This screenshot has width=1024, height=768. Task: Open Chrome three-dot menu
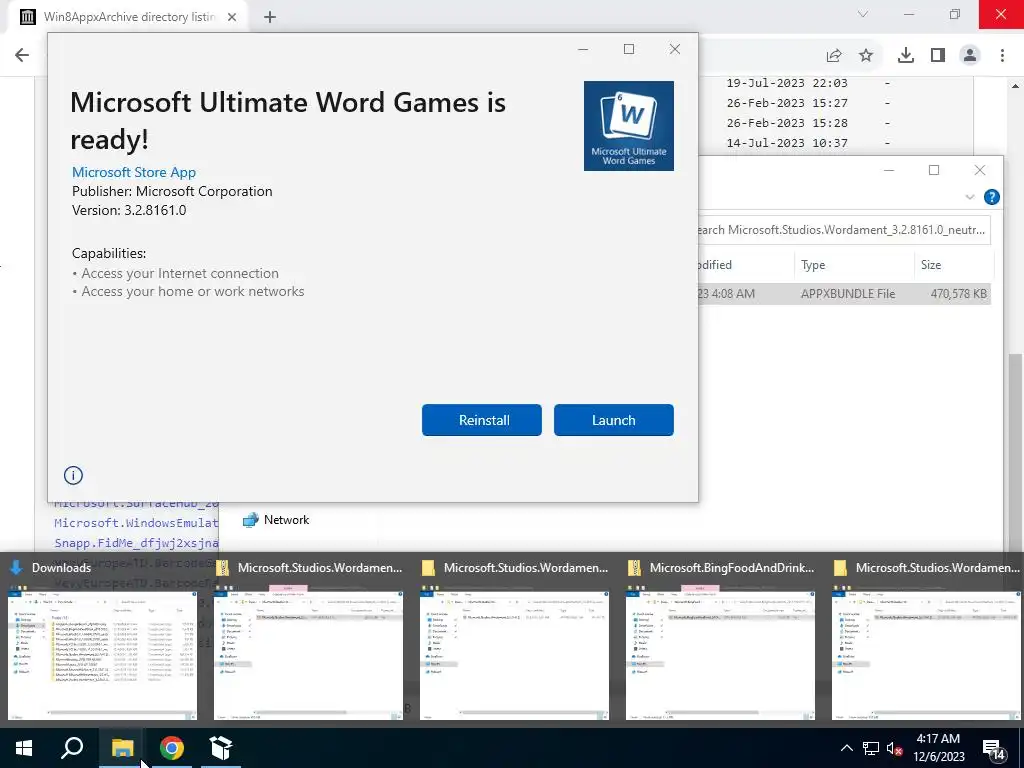[x=1002, y=56]
